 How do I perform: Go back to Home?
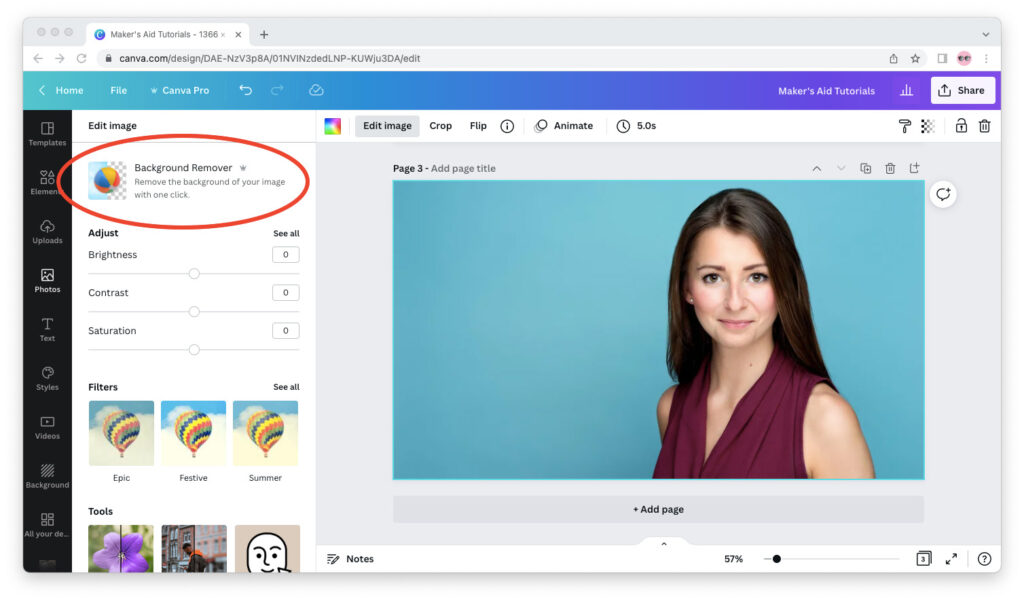pyautogui.click(x=61, y=90)
